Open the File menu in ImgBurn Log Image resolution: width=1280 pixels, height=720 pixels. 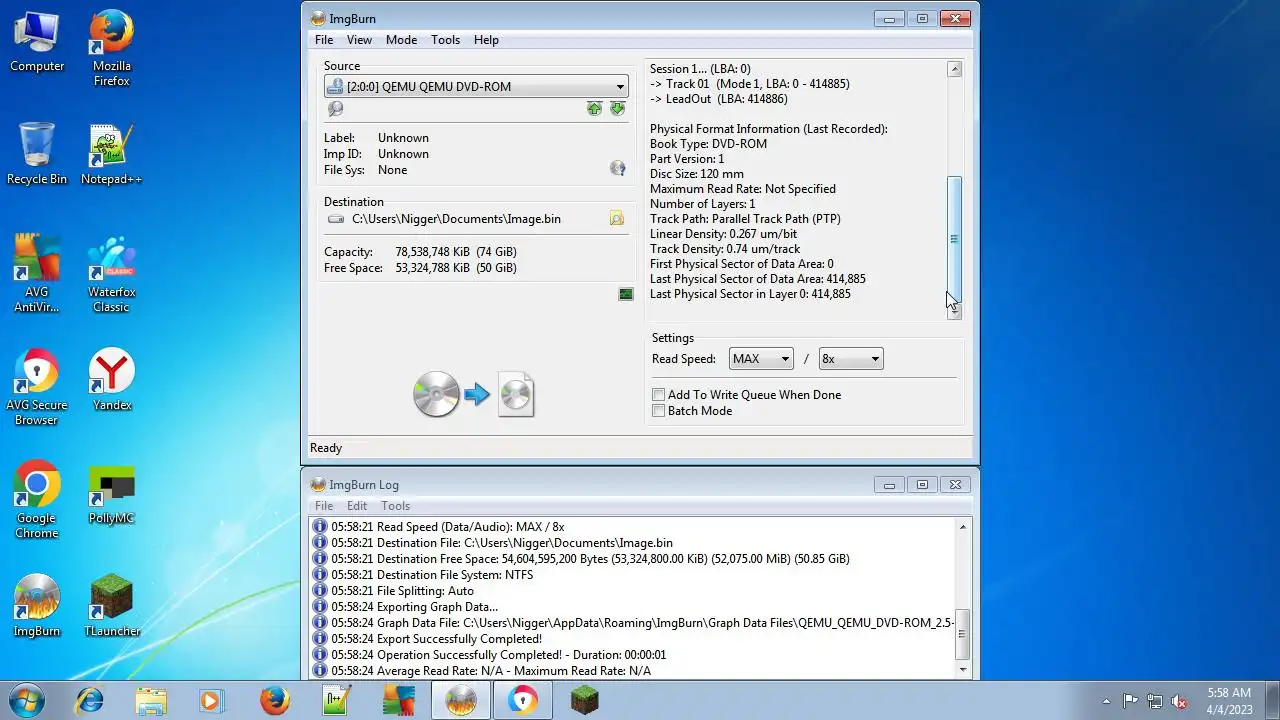[324, 506]
